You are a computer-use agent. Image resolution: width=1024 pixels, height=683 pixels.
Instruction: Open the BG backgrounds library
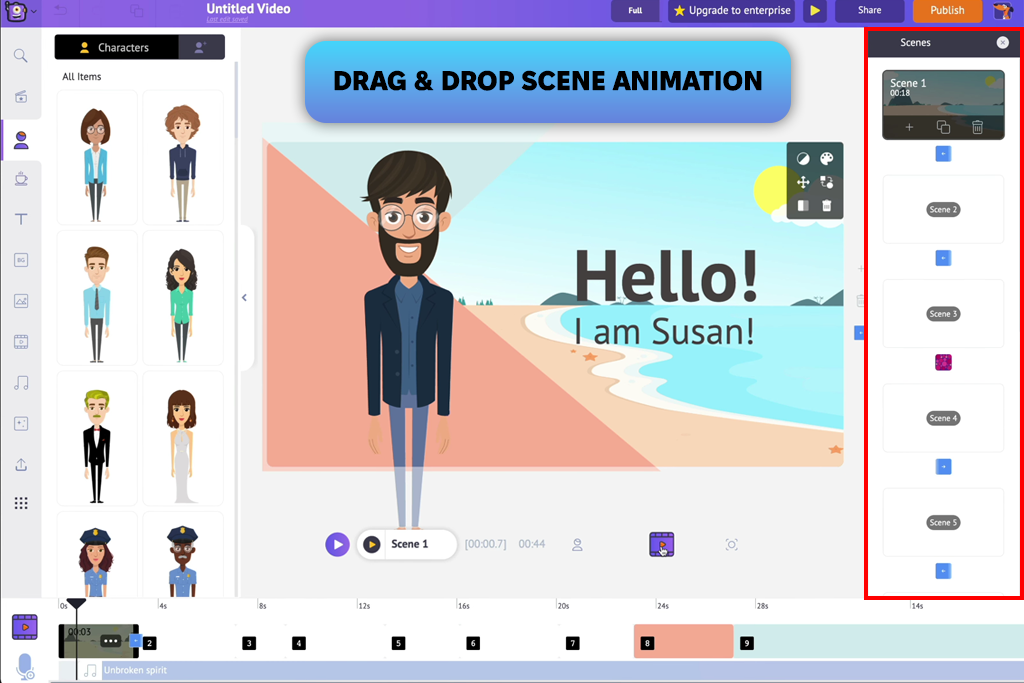point(21,260)
